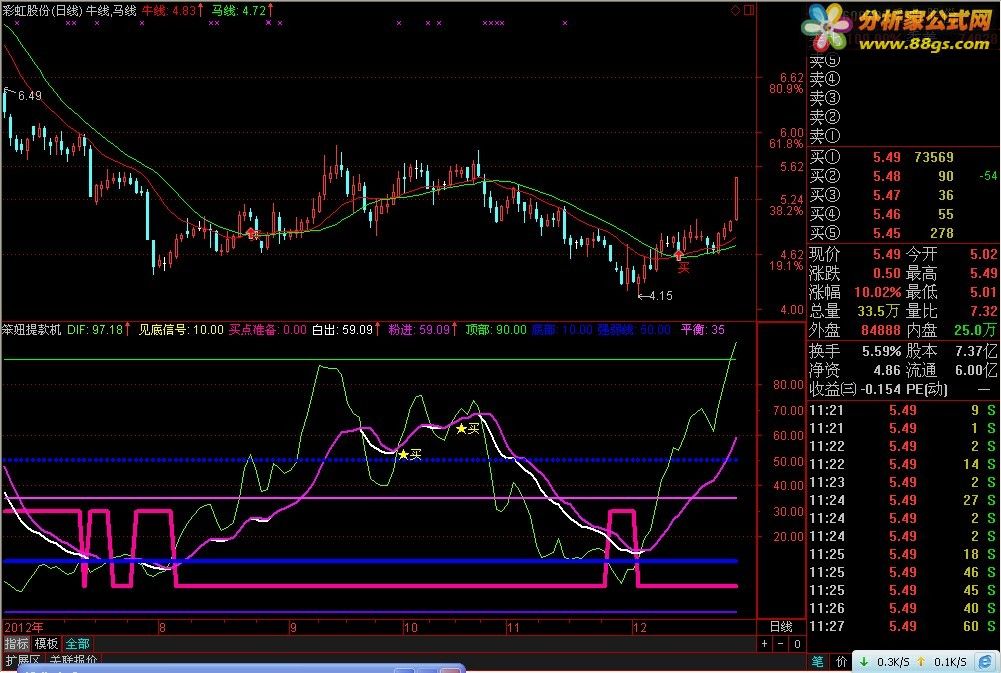
Task: Click the 今开 5.02 value
Action: [983, 254]
